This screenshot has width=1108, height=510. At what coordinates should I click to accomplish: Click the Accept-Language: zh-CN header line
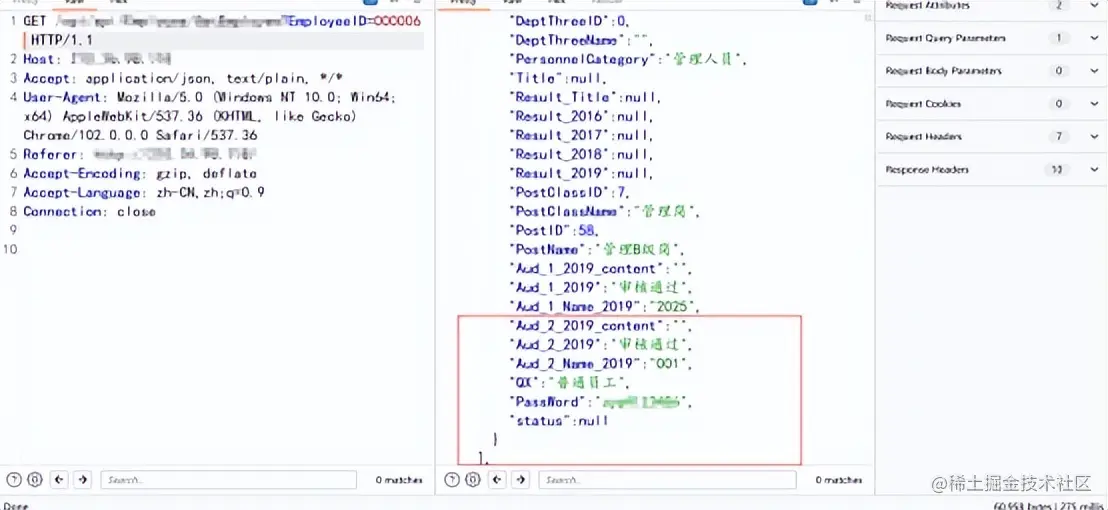coord(144,193)
